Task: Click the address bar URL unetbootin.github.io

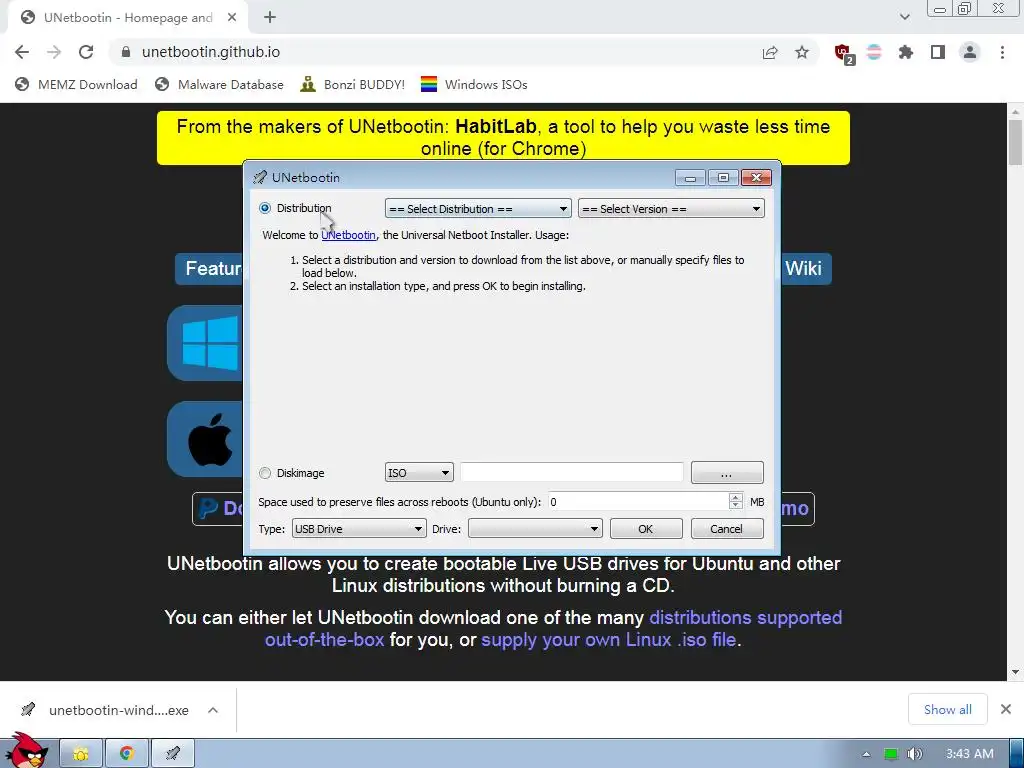Action: [x=211, y=52]
